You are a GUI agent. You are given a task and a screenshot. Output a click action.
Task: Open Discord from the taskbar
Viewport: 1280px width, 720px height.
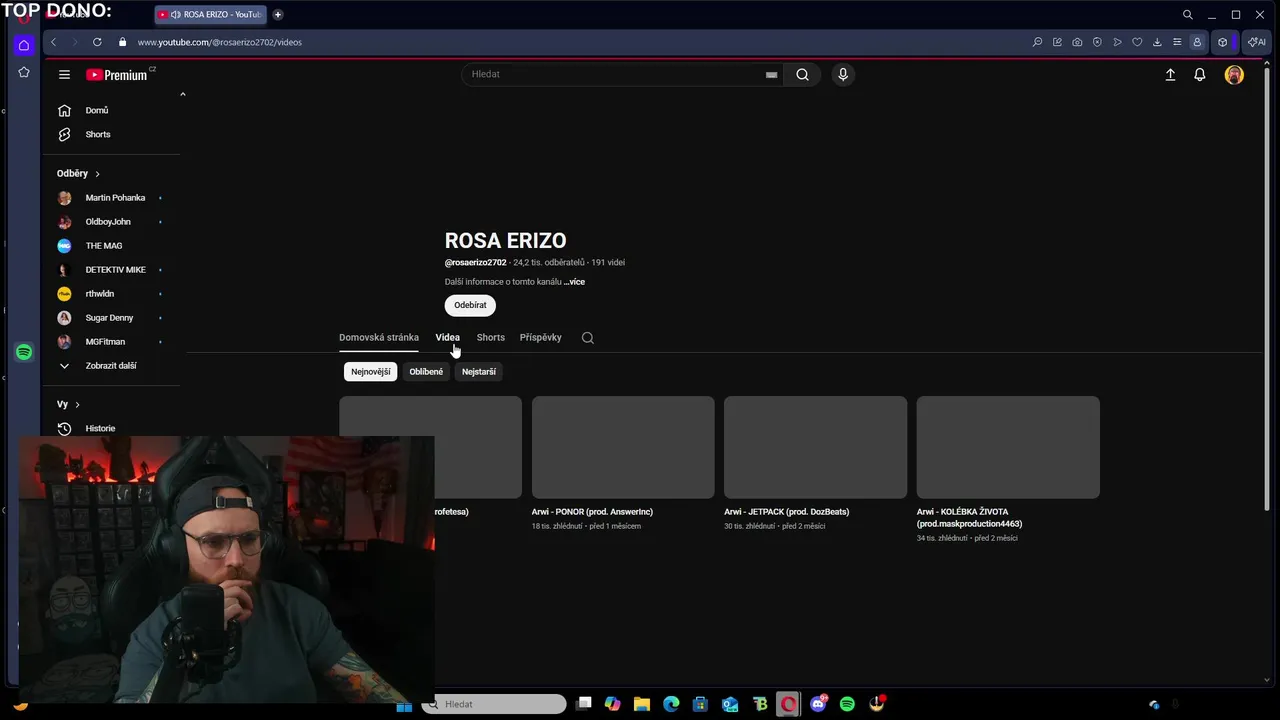click(x=818, y=704)
